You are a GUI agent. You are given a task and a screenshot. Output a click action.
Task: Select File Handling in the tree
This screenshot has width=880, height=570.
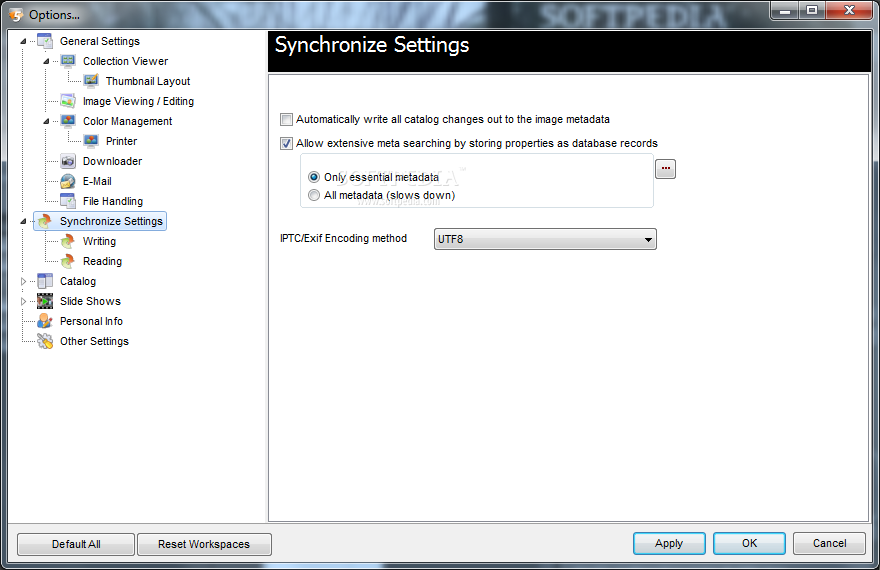pyautogui.click(x=113, y=201)
